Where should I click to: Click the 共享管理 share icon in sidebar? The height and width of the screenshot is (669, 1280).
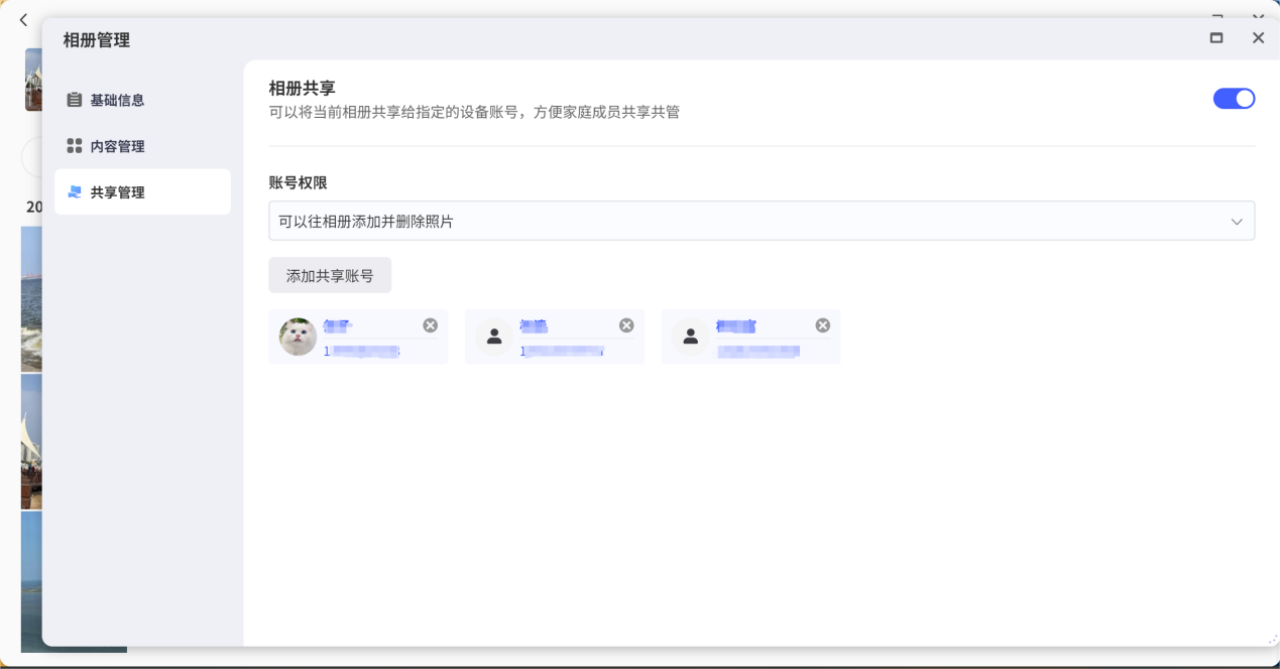point(74,192)
